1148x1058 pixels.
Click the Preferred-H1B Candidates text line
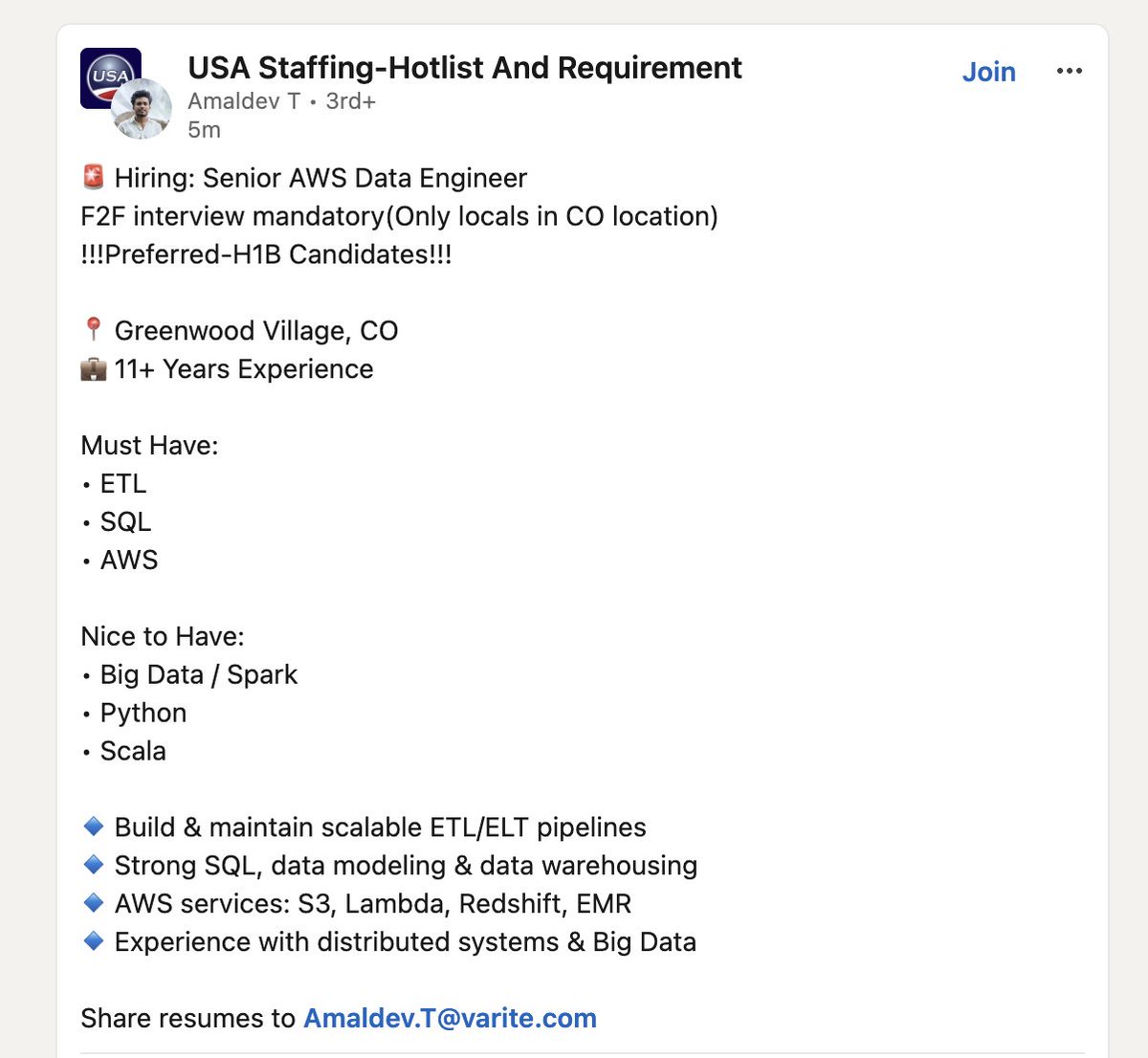pyautogui.click(x=266, y=254)
